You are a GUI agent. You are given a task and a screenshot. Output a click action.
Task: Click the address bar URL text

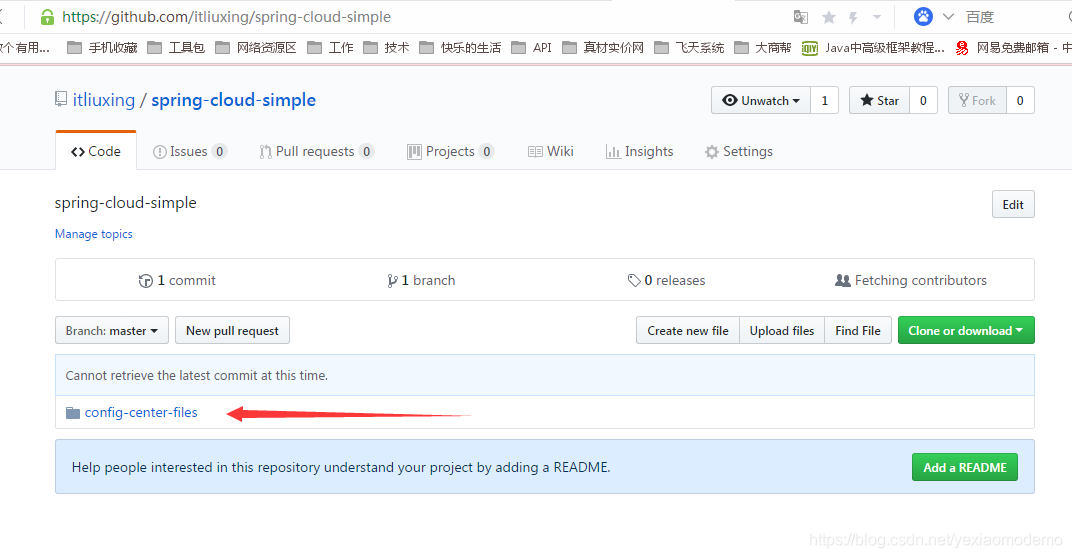(226, 17)
